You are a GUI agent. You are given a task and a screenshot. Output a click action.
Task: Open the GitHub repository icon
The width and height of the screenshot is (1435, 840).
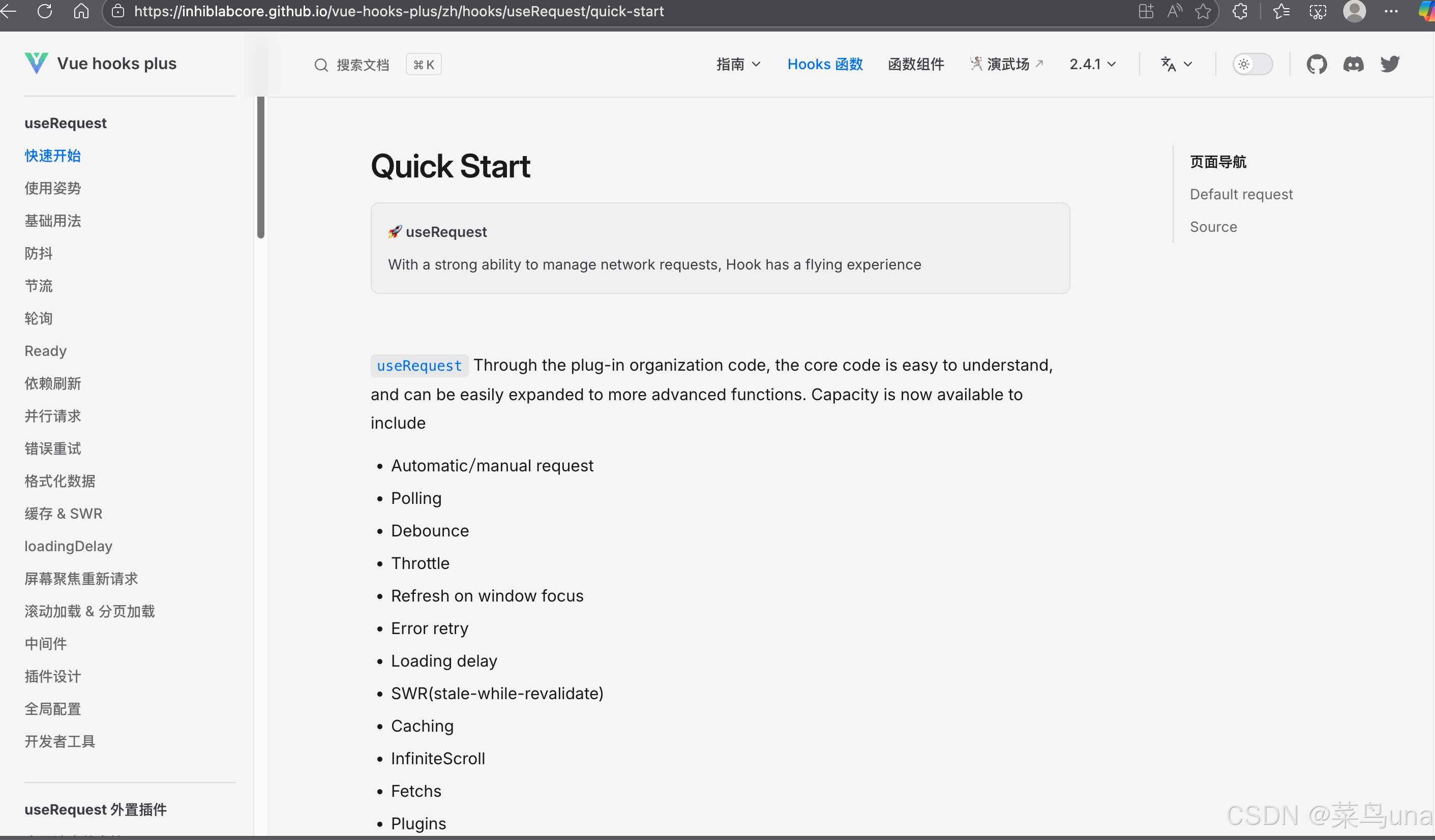1316,64
